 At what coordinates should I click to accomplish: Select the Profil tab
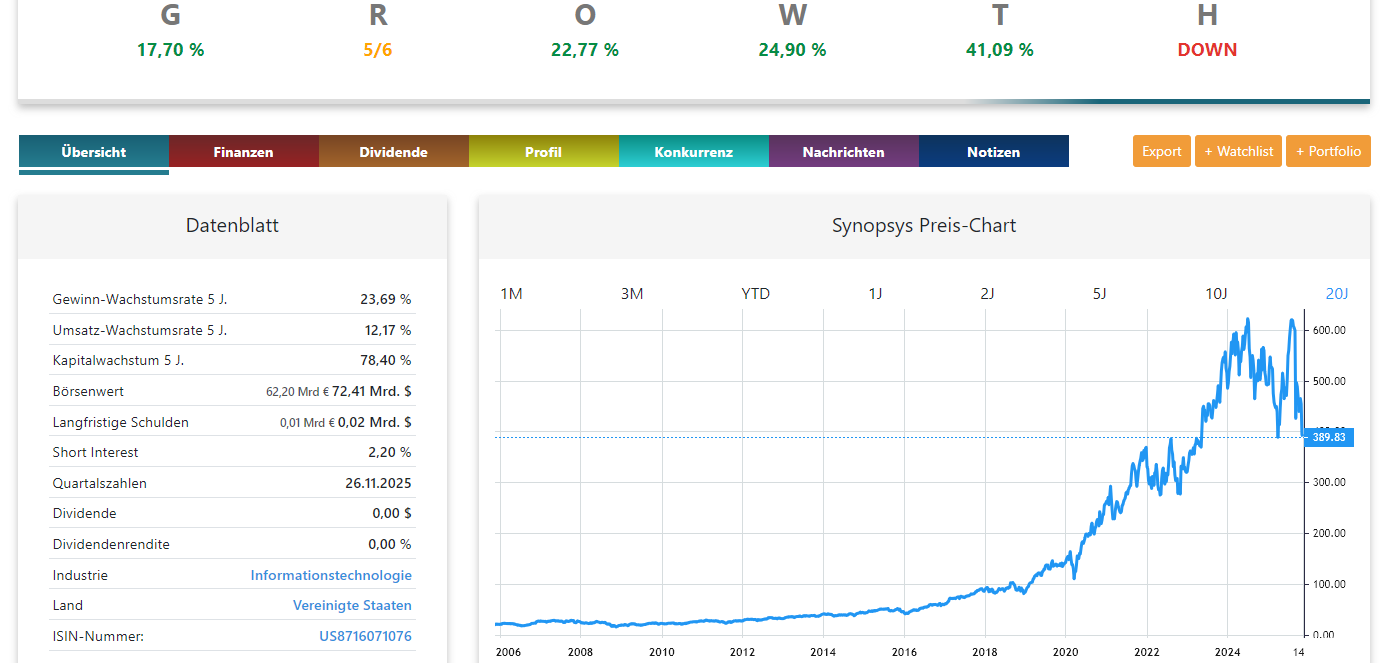point(543,152)
